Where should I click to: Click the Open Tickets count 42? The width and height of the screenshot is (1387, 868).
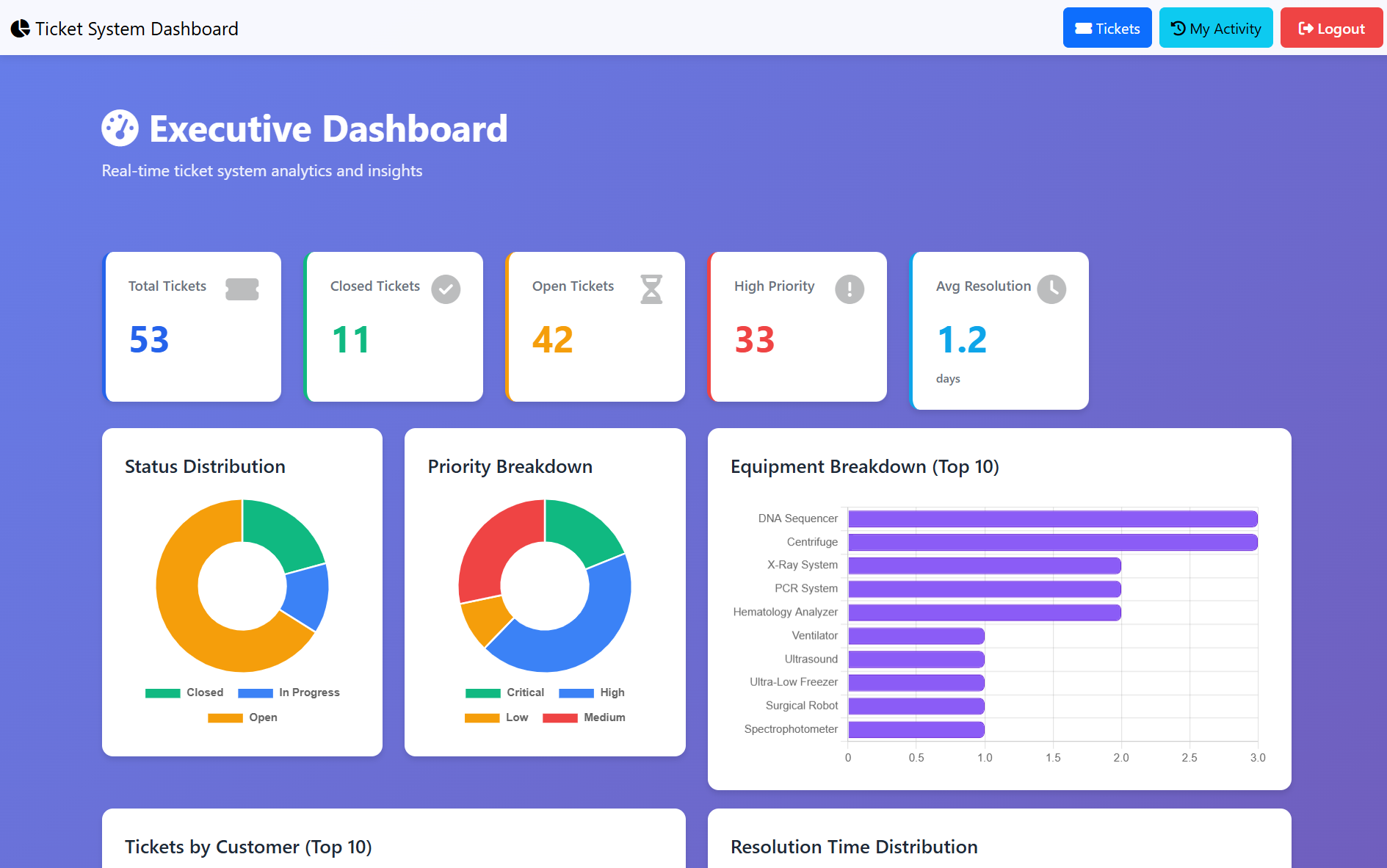(552, 339)
